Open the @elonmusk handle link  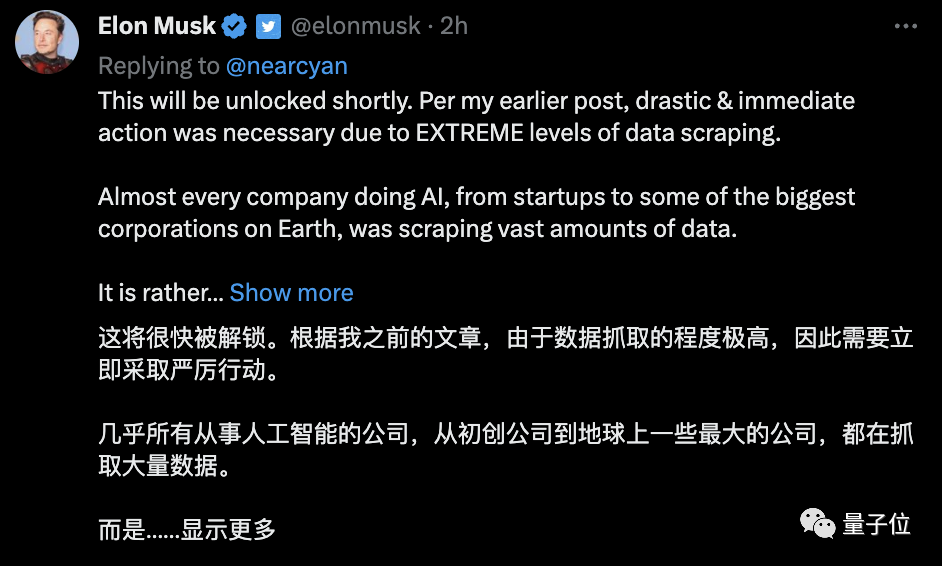tap(355, 27)
